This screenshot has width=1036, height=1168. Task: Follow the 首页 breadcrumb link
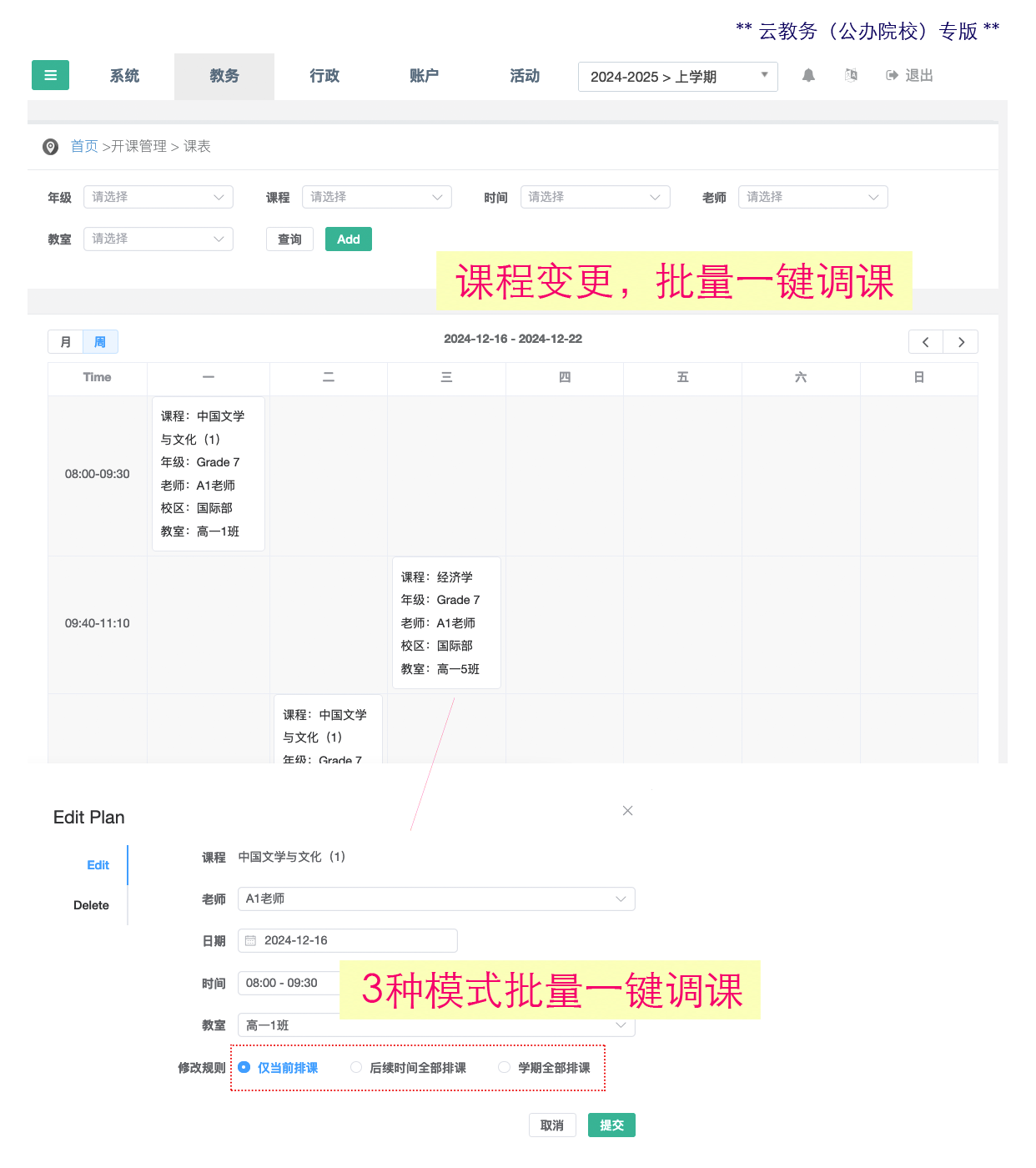click(x=84, y=147)
